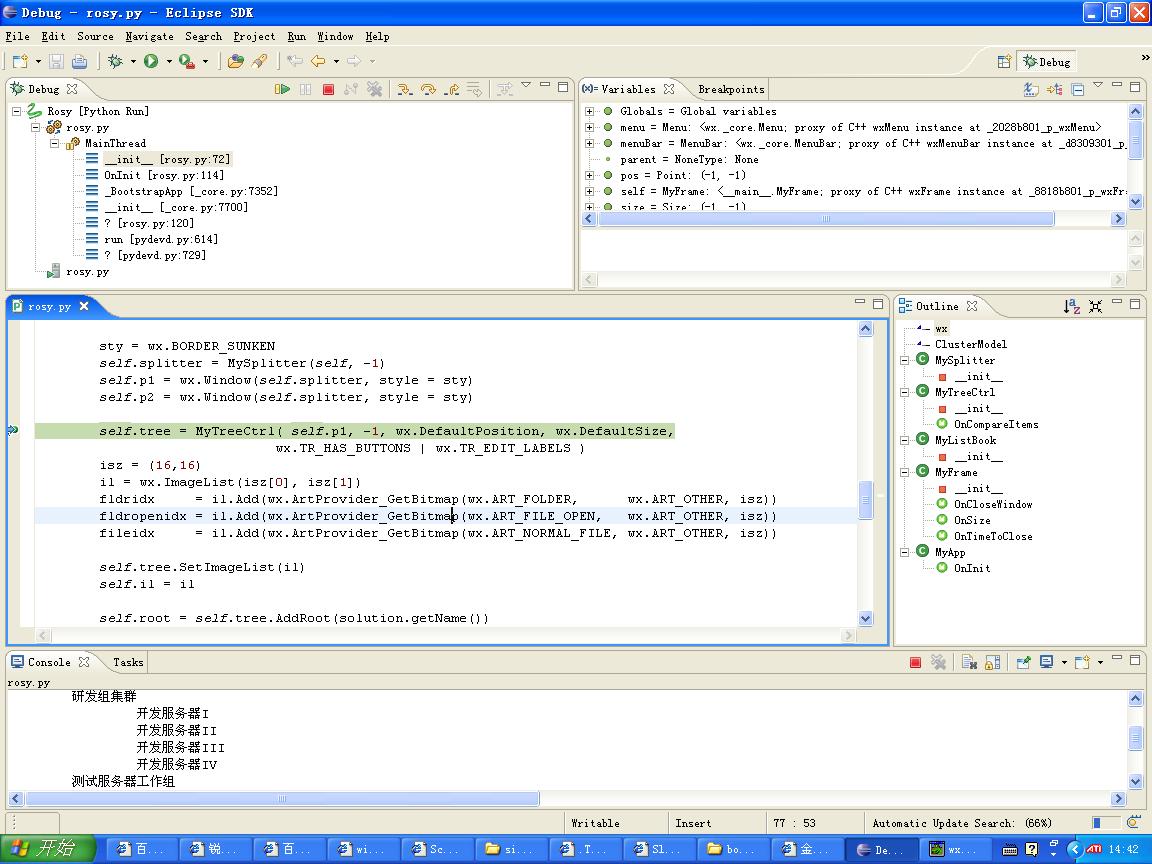Collapse the MyFrame class in Outline
This screenshot has width=1152, height=864.
(905, 472)
